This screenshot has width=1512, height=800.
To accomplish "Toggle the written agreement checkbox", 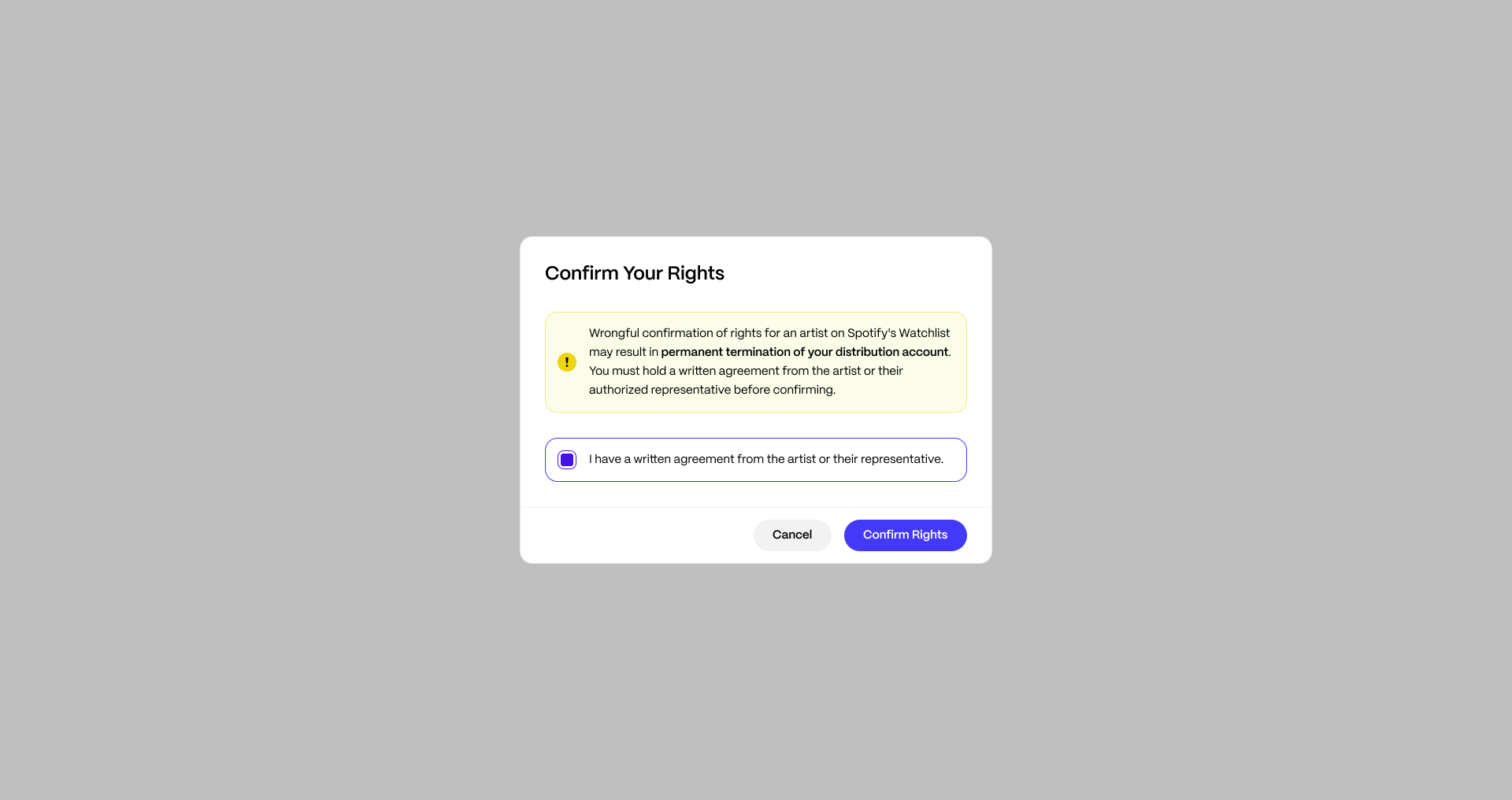I will [x=567, y=460].
